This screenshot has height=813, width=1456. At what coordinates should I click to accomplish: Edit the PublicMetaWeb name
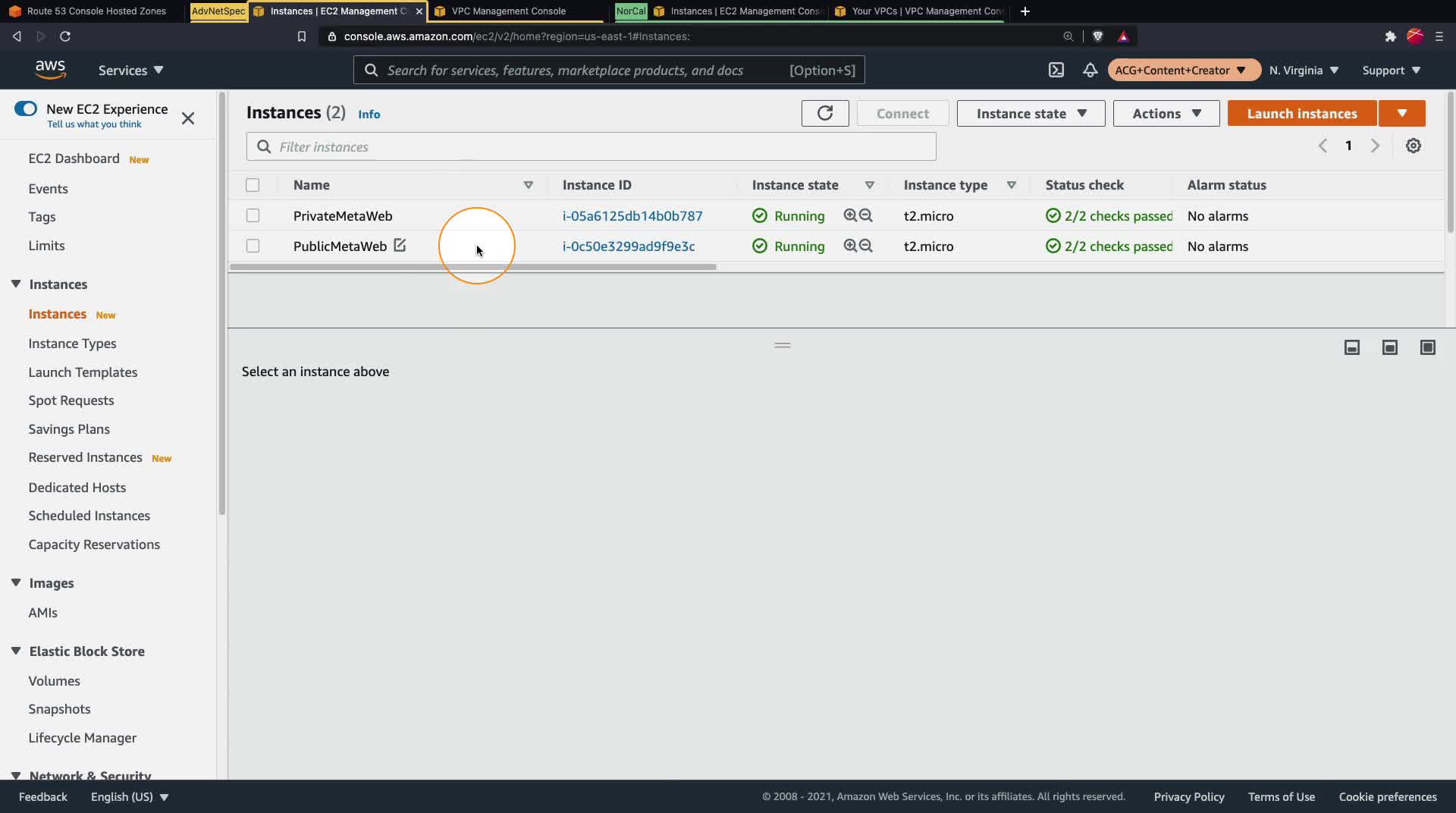click(400, 245)
